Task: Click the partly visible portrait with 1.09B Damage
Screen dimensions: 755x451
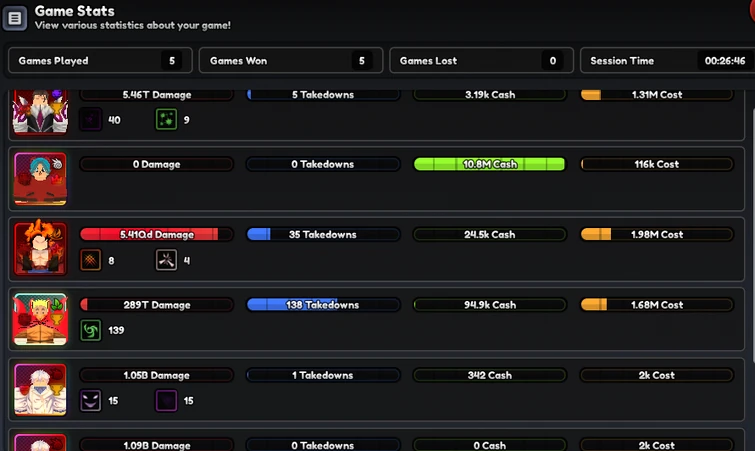Action: tap(40, 442)
